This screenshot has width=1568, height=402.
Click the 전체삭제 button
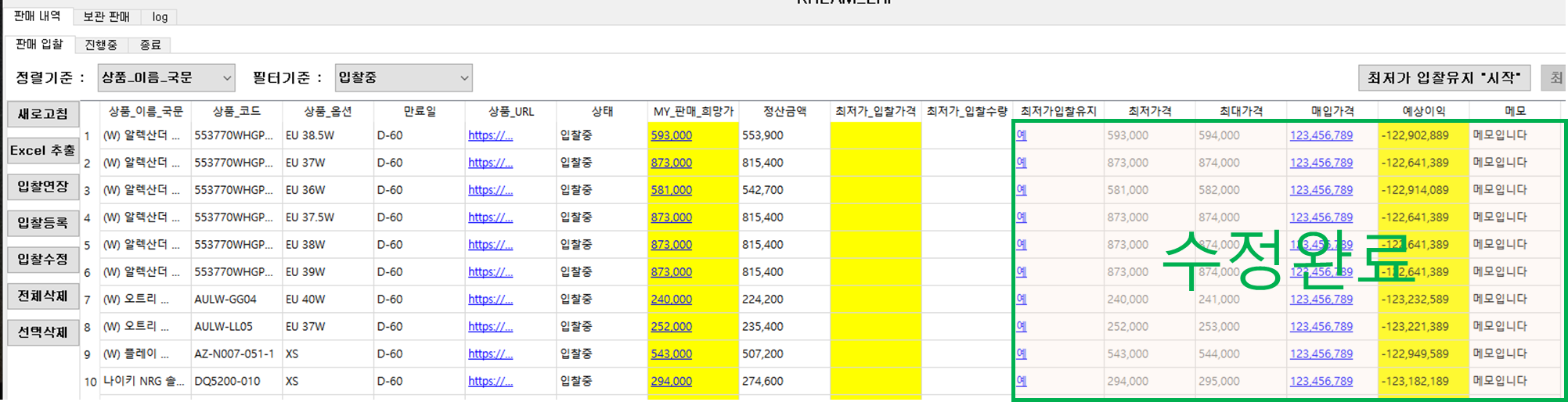click(43, 296)
